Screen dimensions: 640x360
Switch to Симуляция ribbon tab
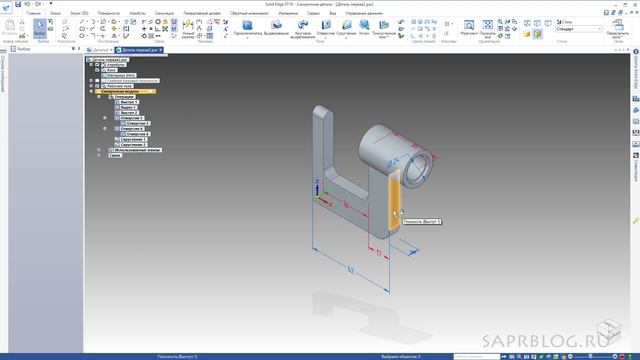(164, 13)
